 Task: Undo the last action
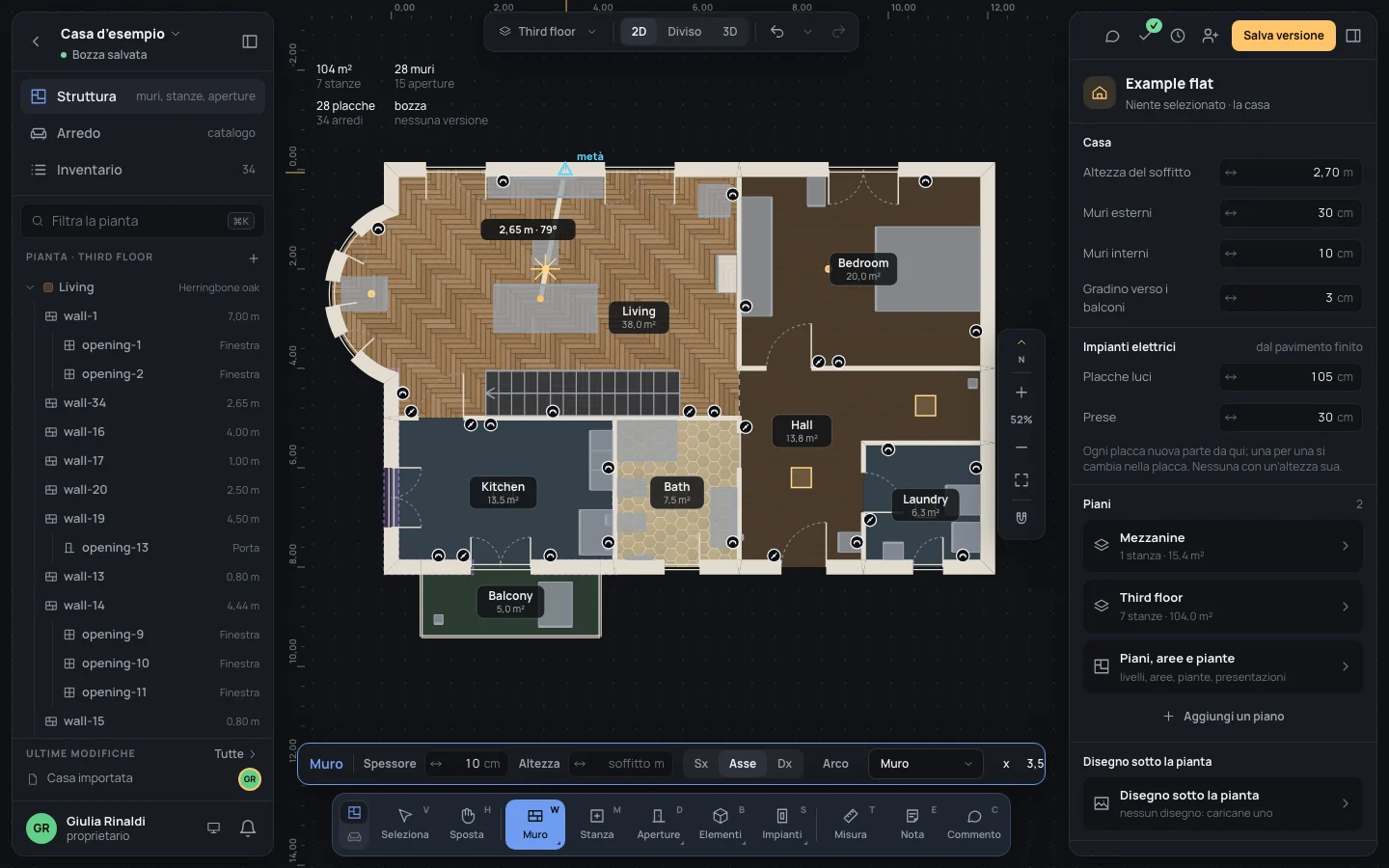pyautogui.click(x=777, y=32)
